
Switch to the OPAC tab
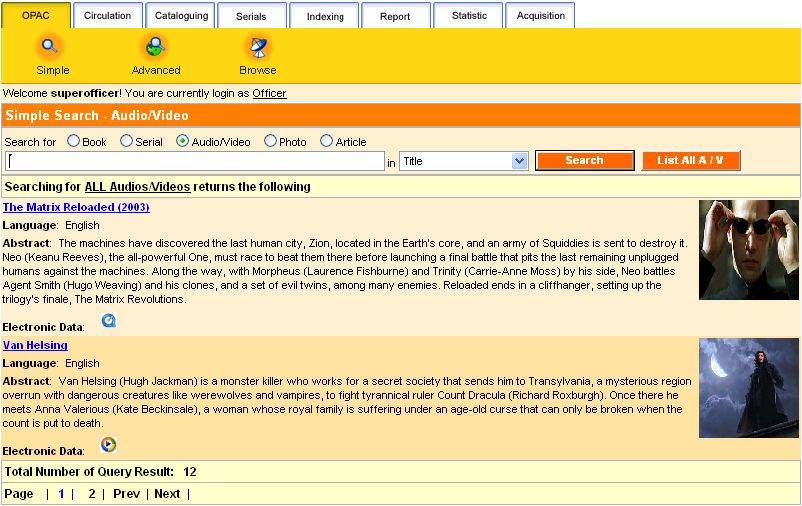point(36,15)
